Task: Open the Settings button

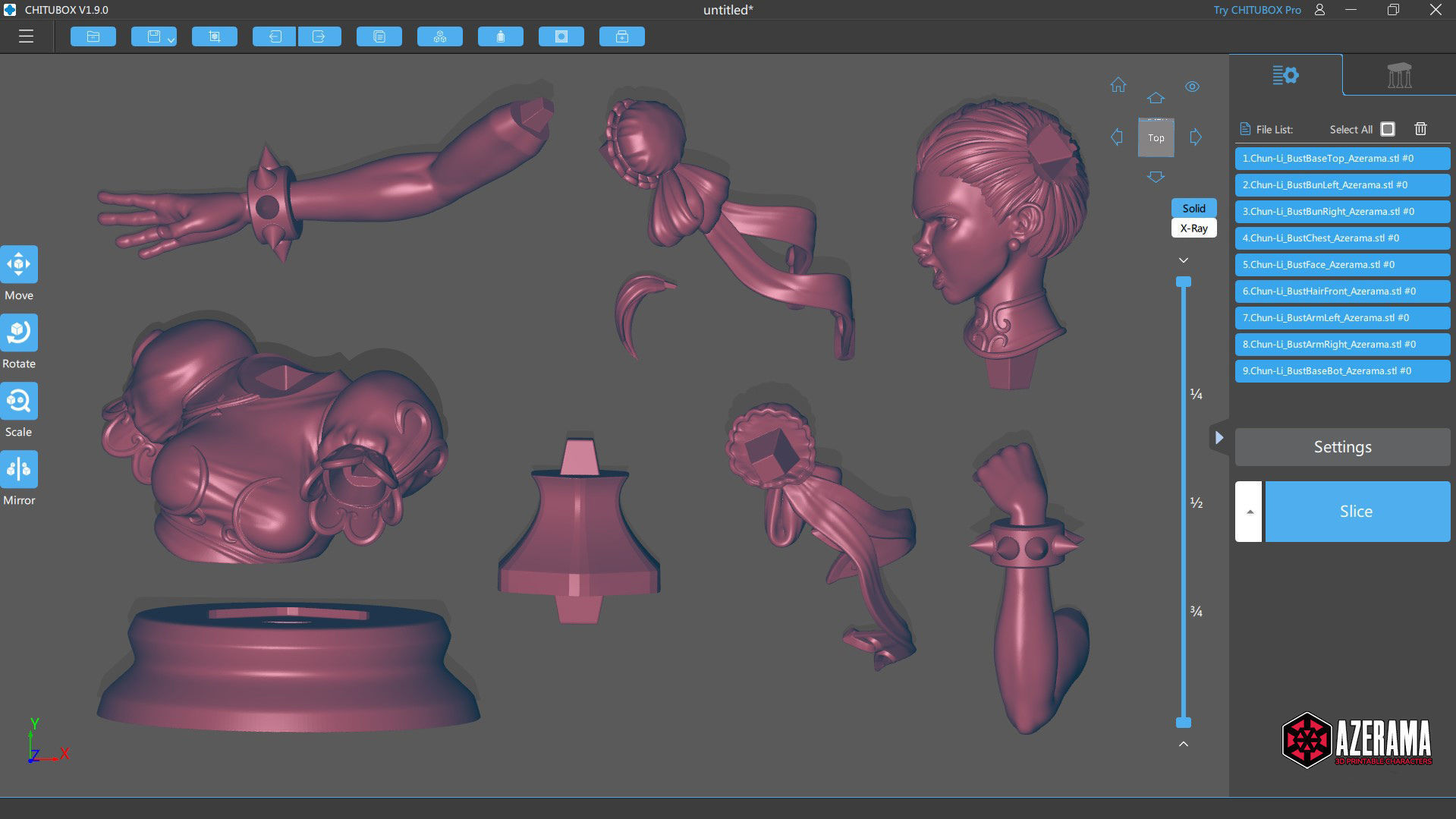Action: point(1342,447)
